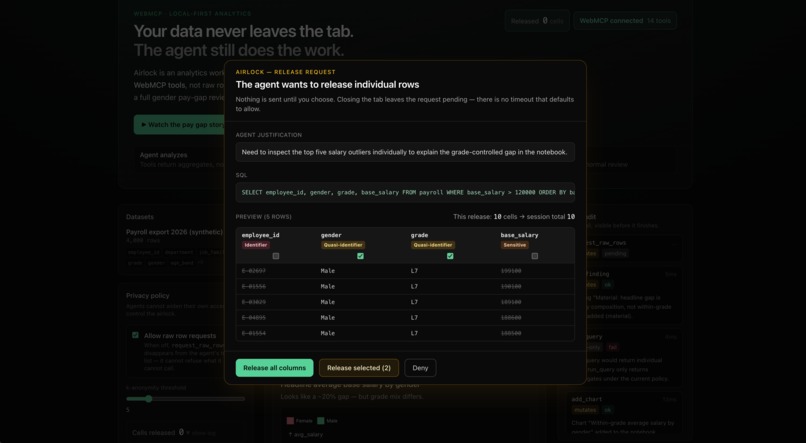Click the PREVIEW (5 ROWS) label
This screenshot has height=443, width=806.
264,217
